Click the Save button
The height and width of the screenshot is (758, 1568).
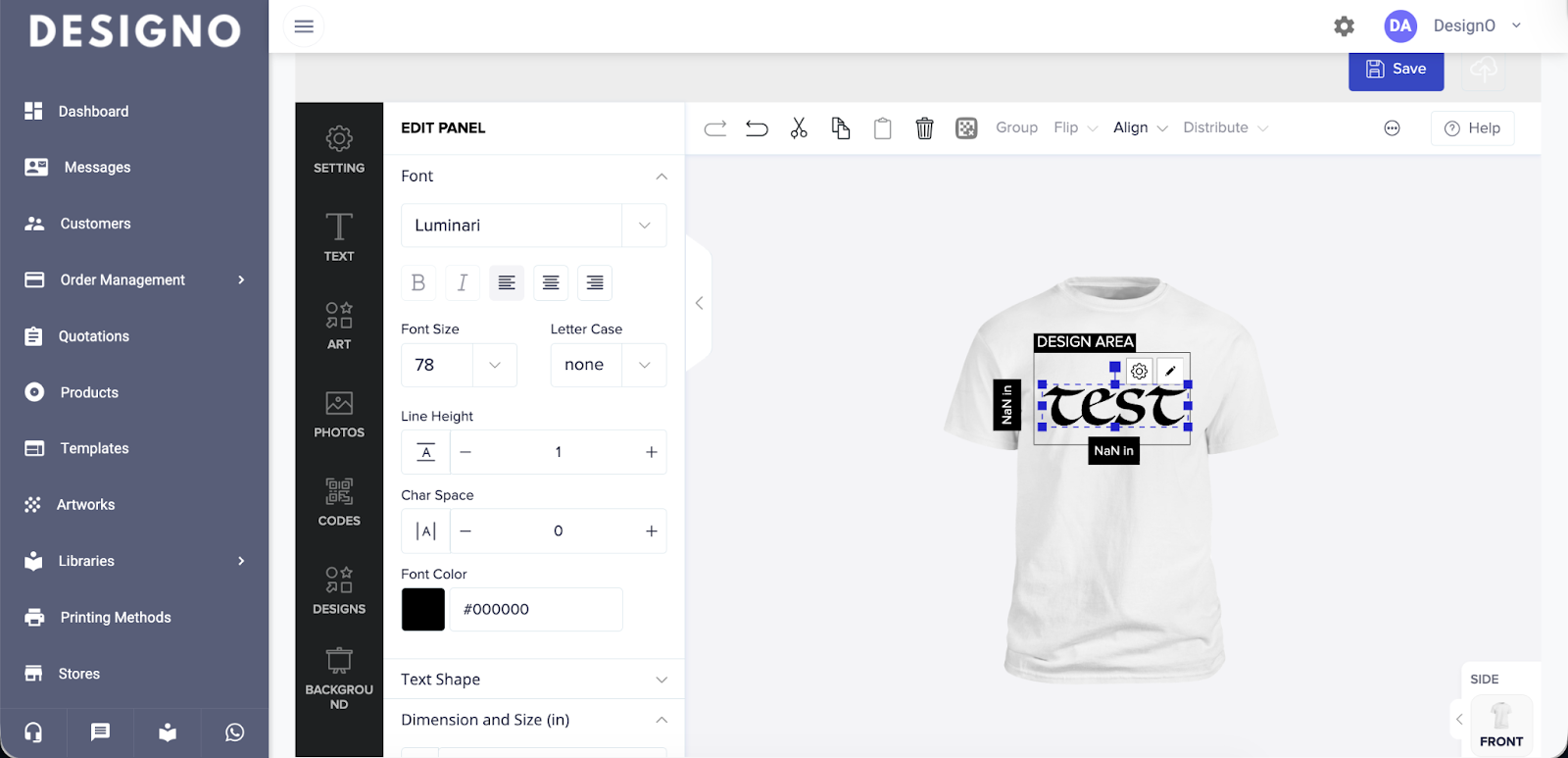1396,69
